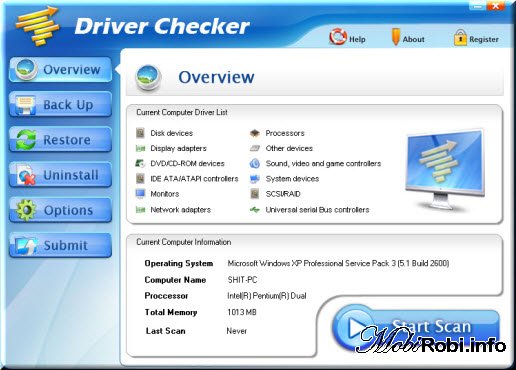
Task: Click the Monitors icon
Action: (140, 194)
